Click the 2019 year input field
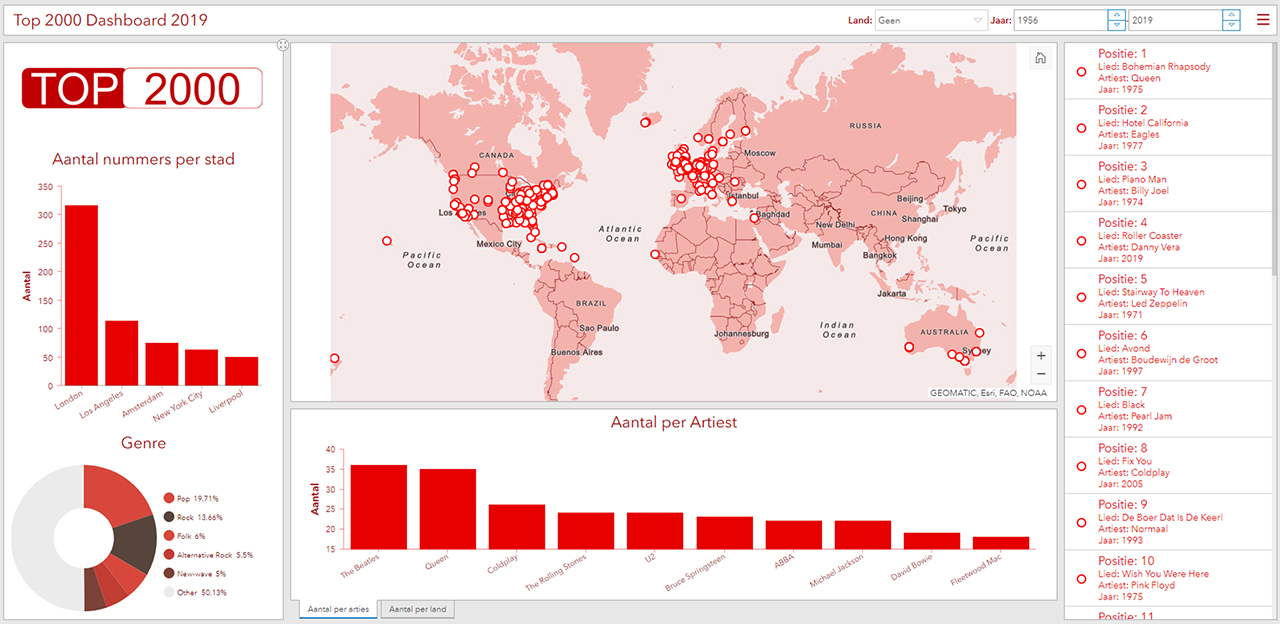 pyautogui.click(x=1176, y=20)
